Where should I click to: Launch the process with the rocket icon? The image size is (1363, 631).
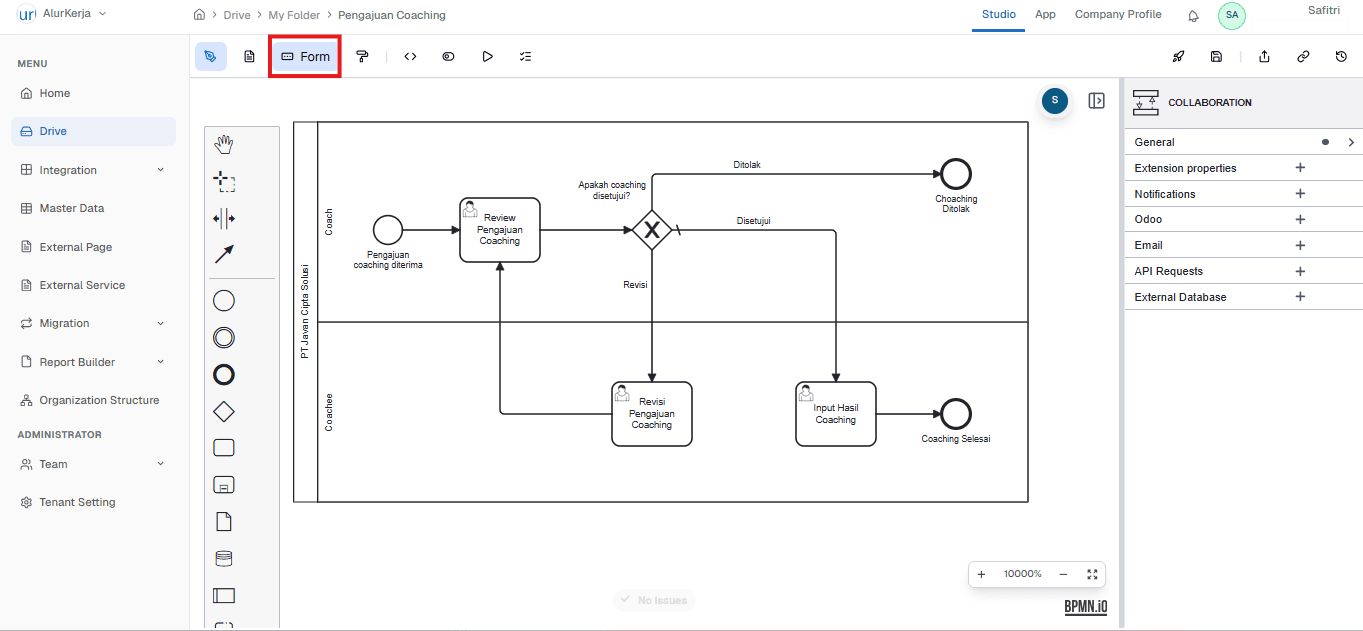coord(1178,56)
